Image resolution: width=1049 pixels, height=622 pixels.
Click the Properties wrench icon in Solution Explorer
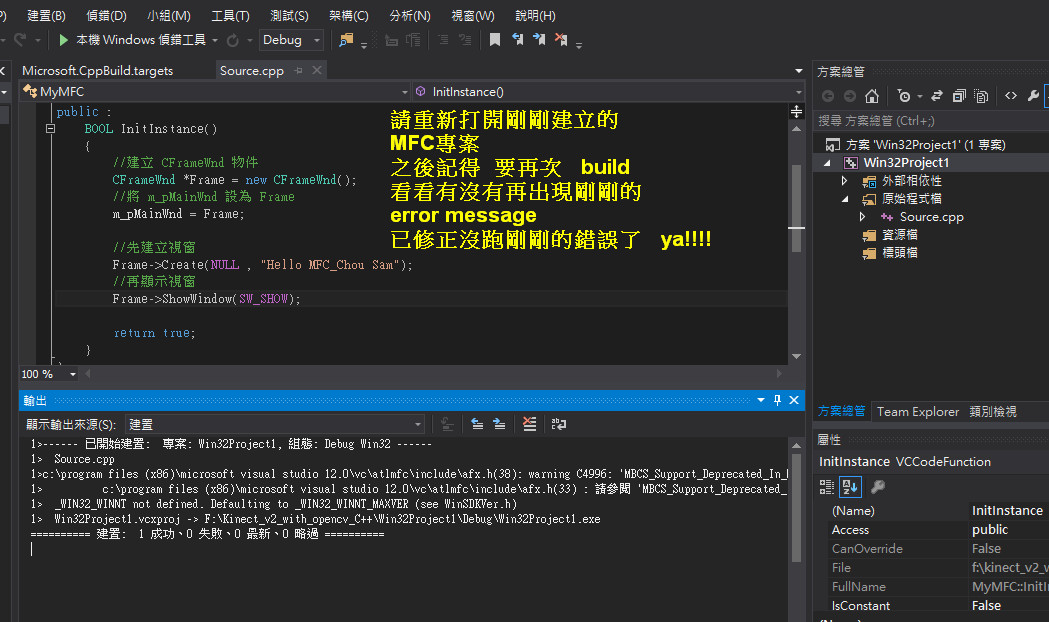point(1035,95)
